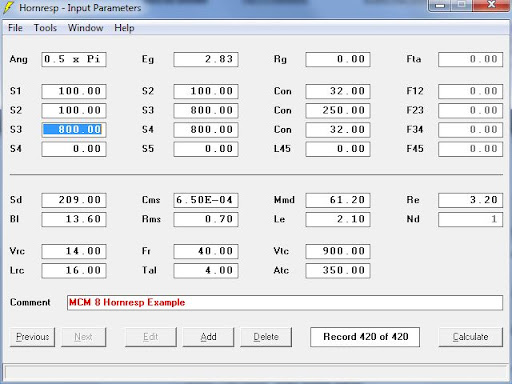The height and width of the screenshot is (384, 512).
Task: Click the Add record button
Action: pyautogui.click(x=208, y=337)
